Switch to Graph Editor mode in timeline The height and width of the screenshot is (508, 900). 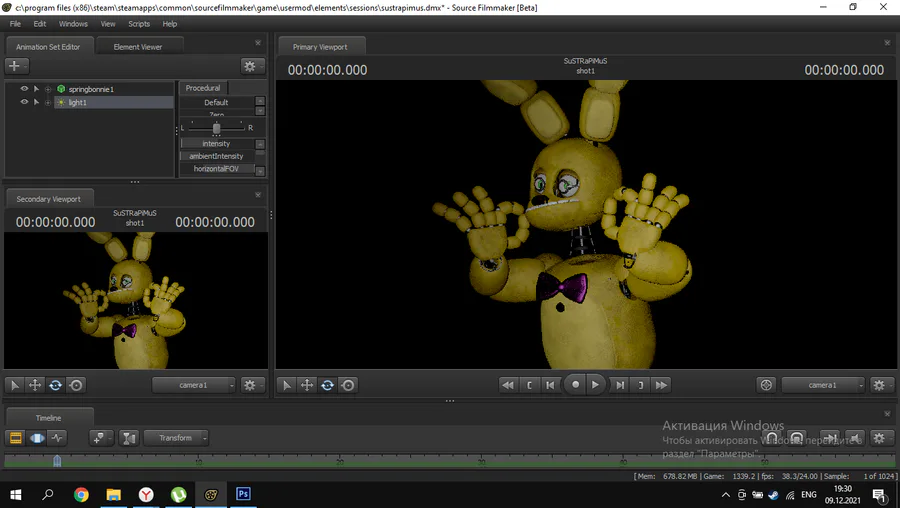58,437
